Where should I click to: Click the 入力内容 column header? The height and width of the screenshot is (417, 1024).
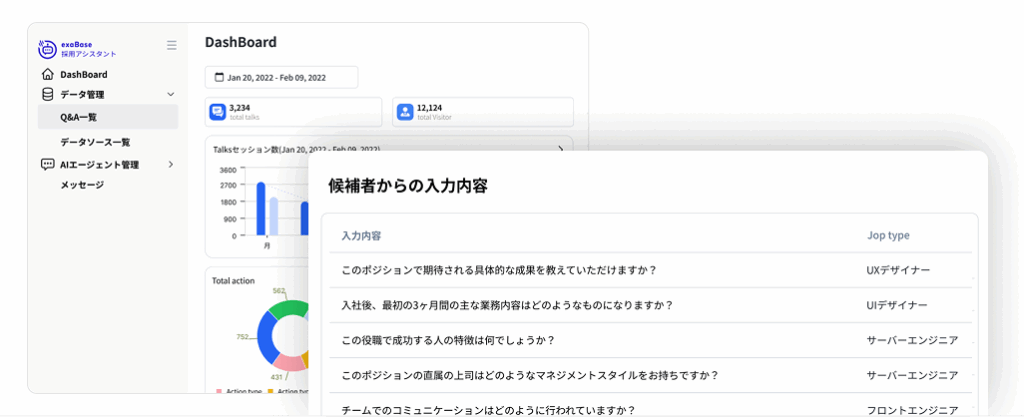tap(362, 236)
